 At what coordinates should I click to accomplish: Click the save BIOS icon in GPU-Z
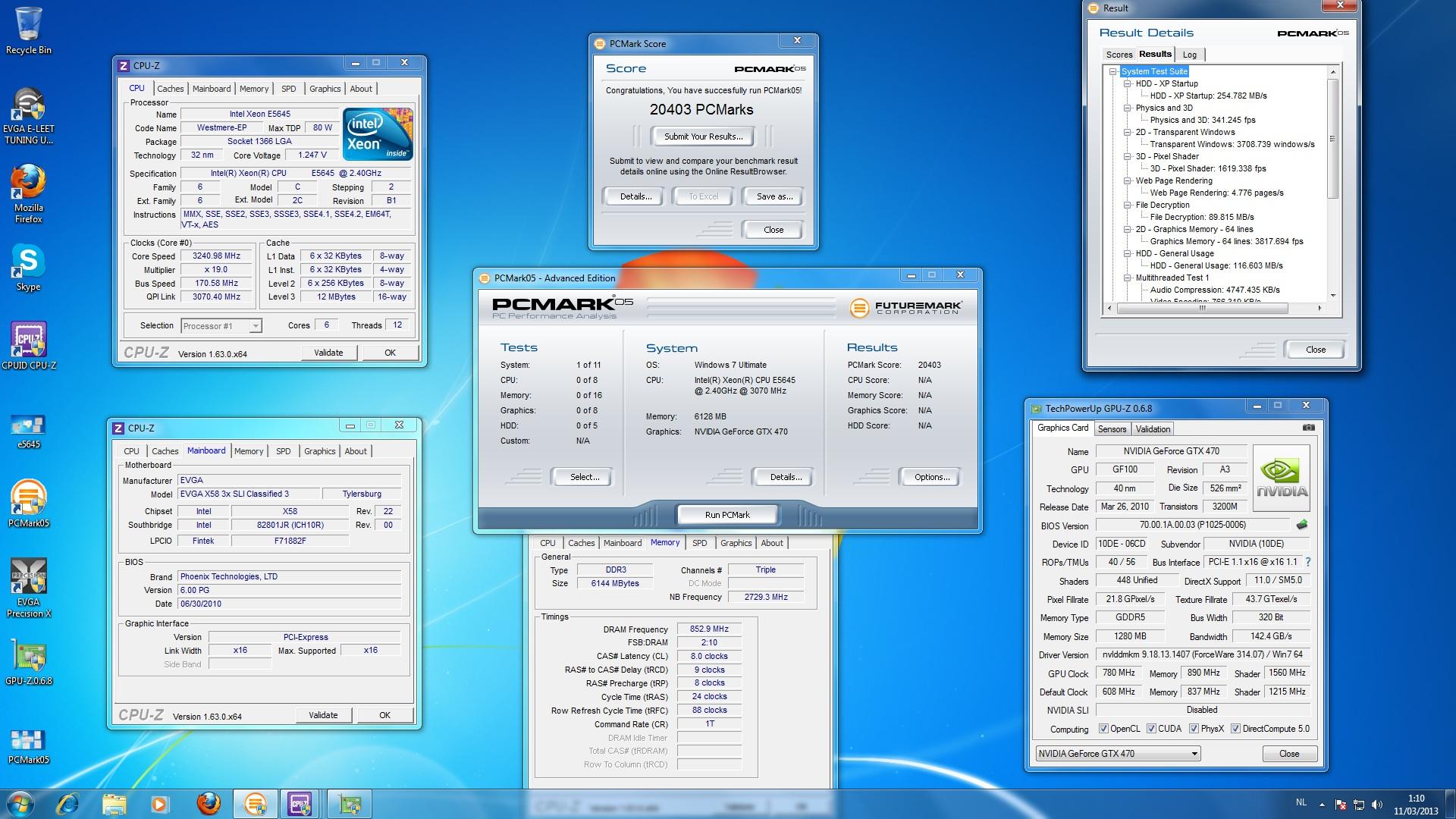1302,525
